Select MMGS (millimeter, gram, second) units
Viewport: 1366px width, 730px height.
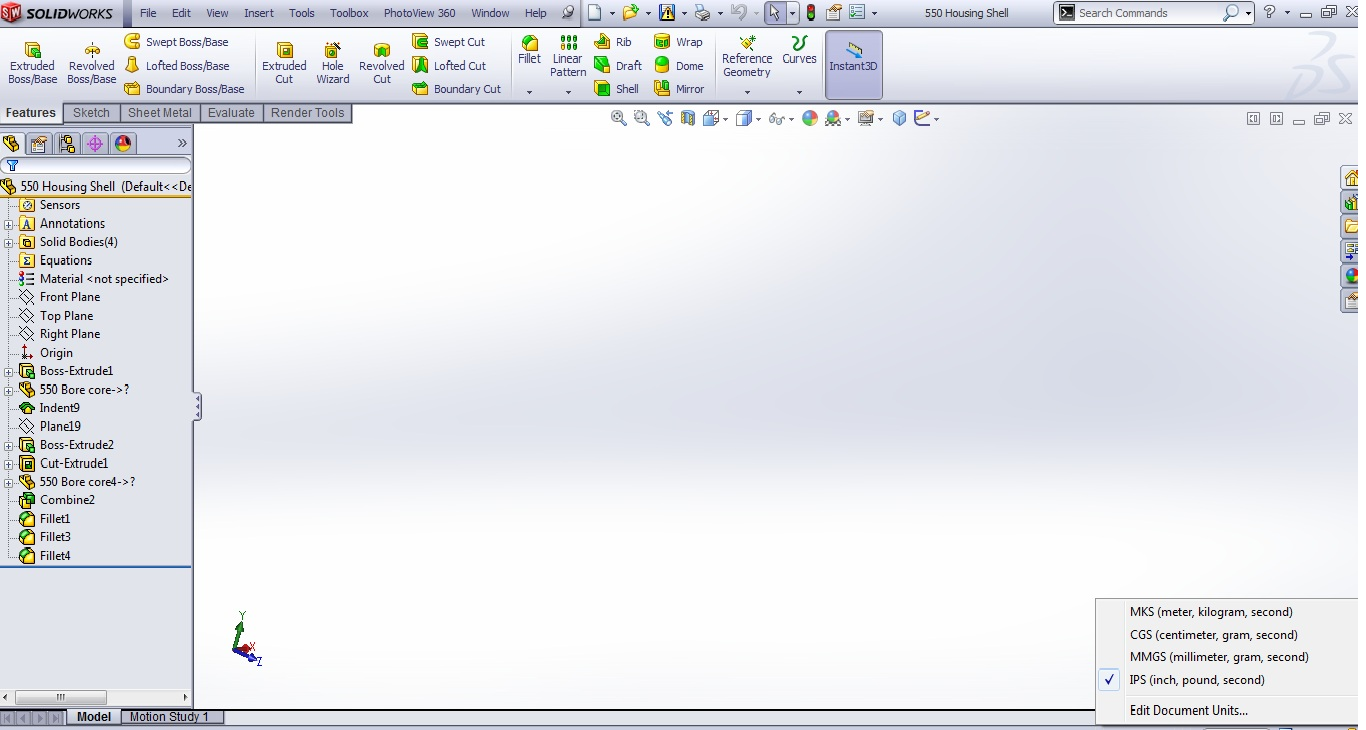point(1219,657)
